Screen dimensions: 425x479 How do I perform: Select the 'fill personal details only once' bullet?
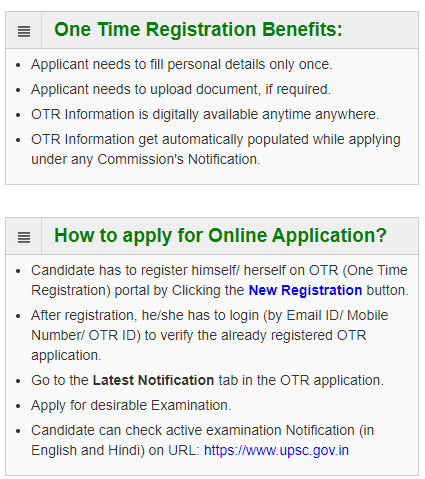point(182,64)
